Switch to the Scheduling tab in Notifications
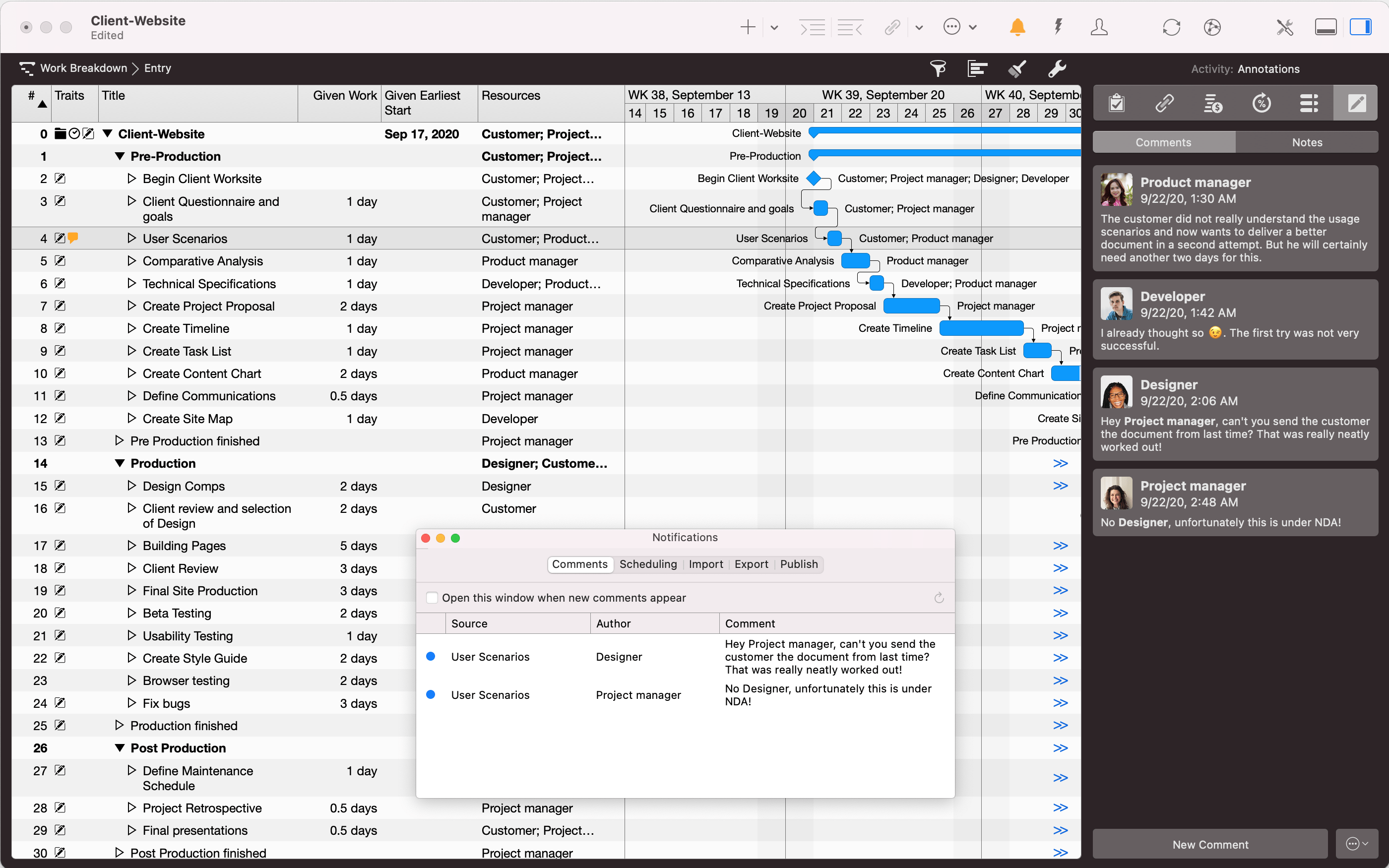This screenshot has width=1389, height=868. (647, 564)
